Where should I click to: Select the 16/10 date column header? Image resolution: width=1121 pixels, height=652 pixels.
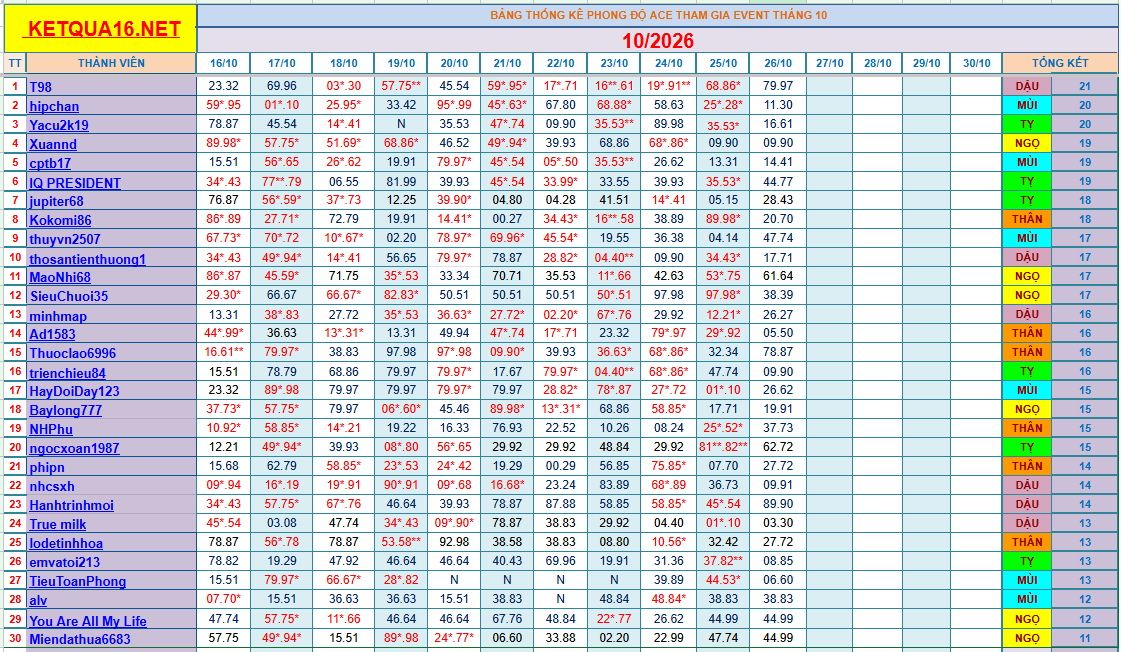click(x=224, y=63)
